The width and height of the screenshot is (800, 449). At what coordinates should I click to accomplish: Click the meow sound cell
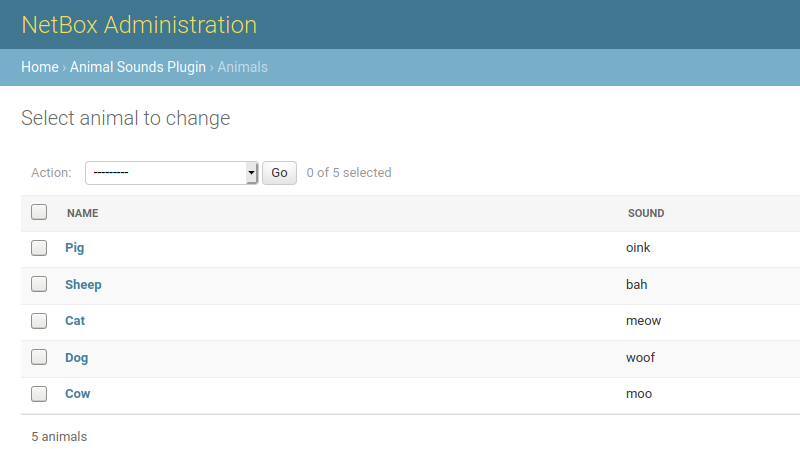coord(643,321)
